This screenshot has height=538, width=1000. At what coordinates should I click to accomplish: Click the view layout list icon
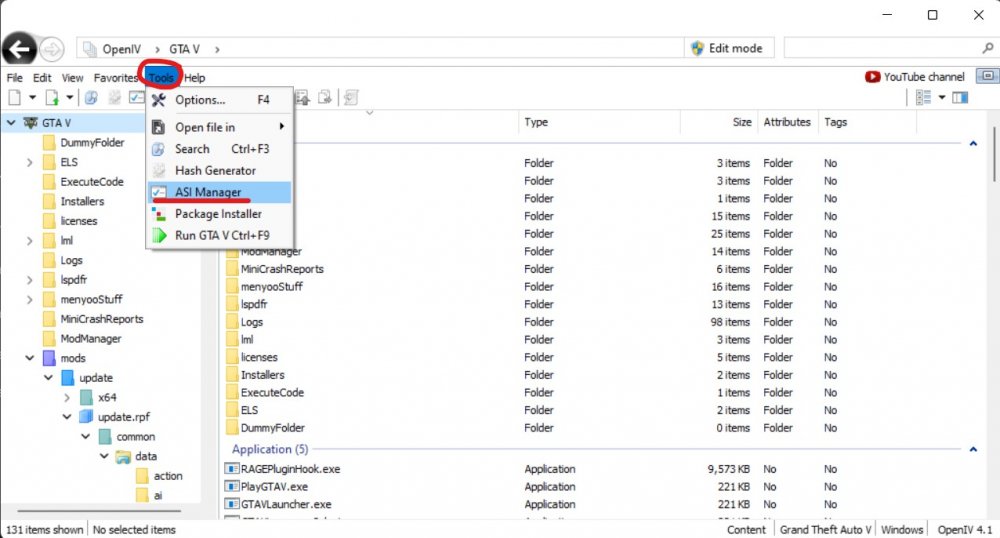pos(923,98)
